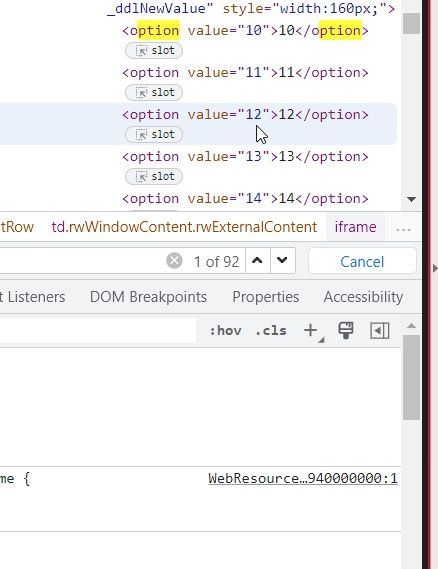Reveal the slot under option 10
438x569 pixels.
(154, 50)
